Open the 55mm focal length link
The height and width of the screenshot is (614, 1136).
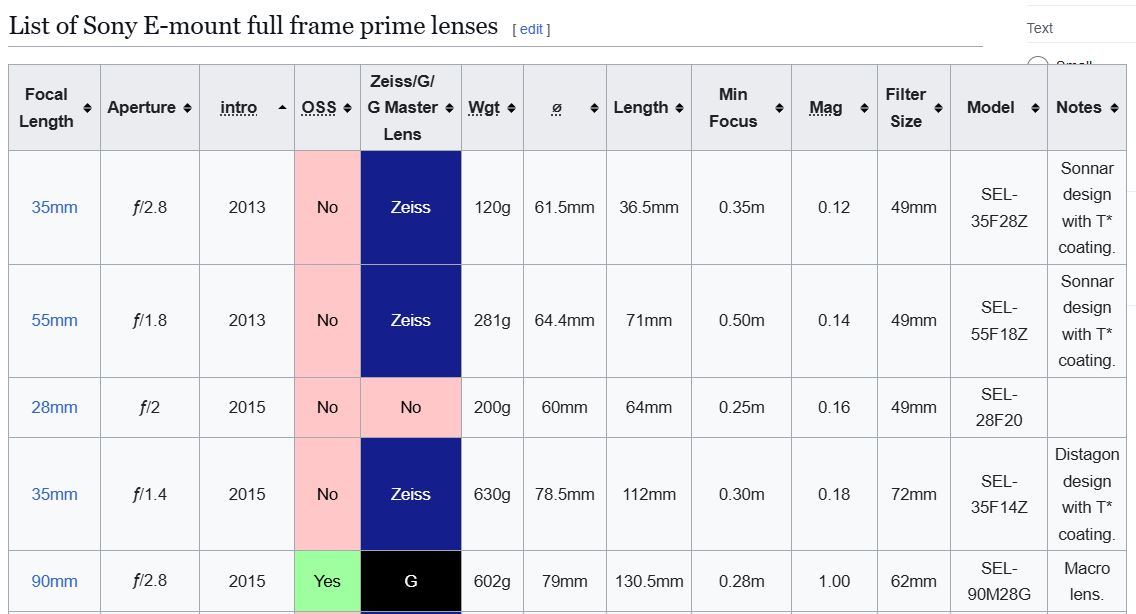(x=54, y=321)
